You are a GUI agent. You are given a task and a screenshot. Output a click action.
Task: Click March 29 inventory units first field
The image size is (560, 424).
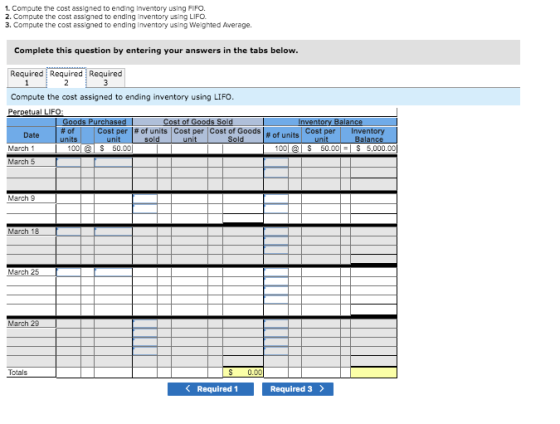(x=276, y=324)
